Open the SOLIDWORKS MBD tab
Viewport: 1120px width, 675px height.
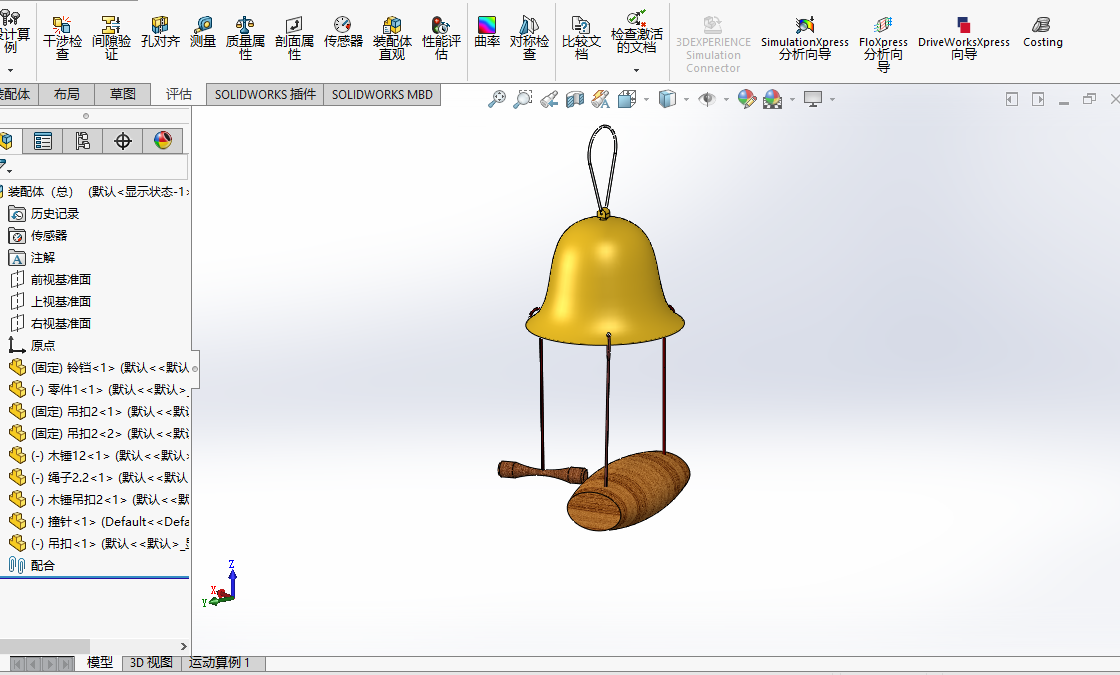382,94
